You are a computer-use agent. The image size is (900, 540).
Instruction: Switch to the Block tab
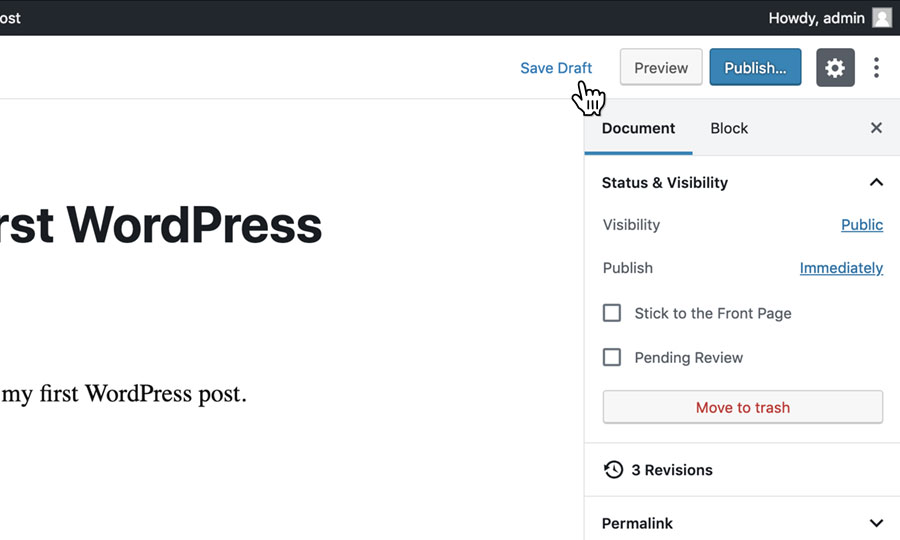point(729,129)
